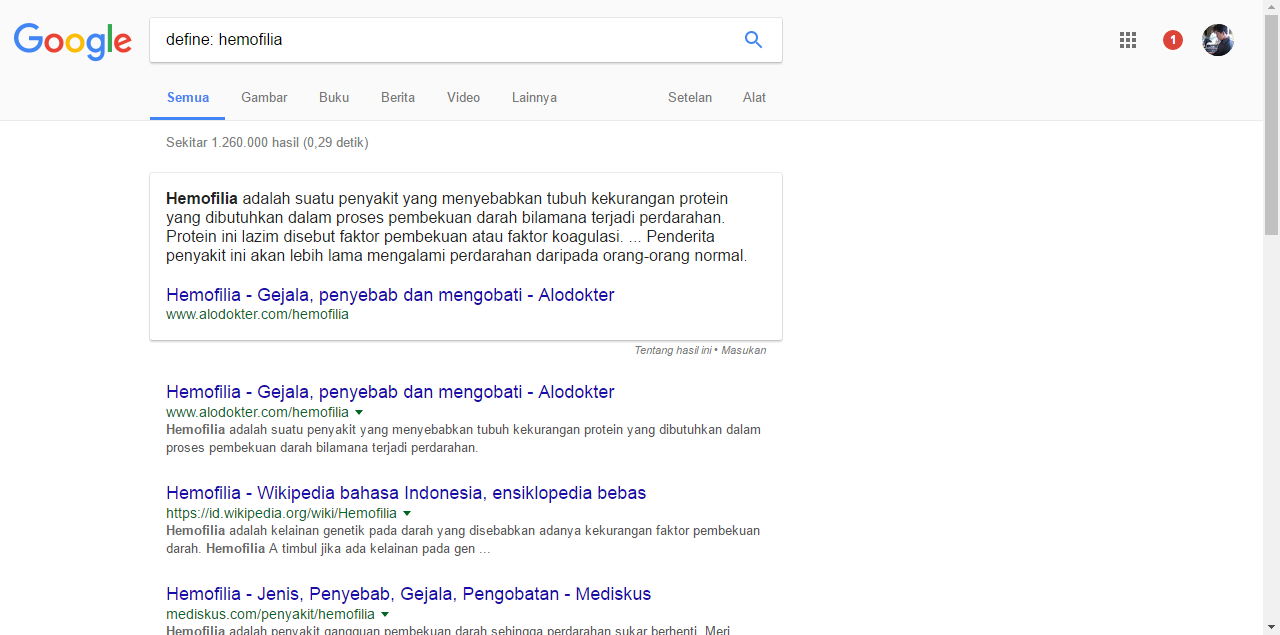The width and height of the screenshot is (1280, 635).
Task: Open the green dropdown arrow beside www.alodokter.com/hemofilia
Action: tap(359, 412)
